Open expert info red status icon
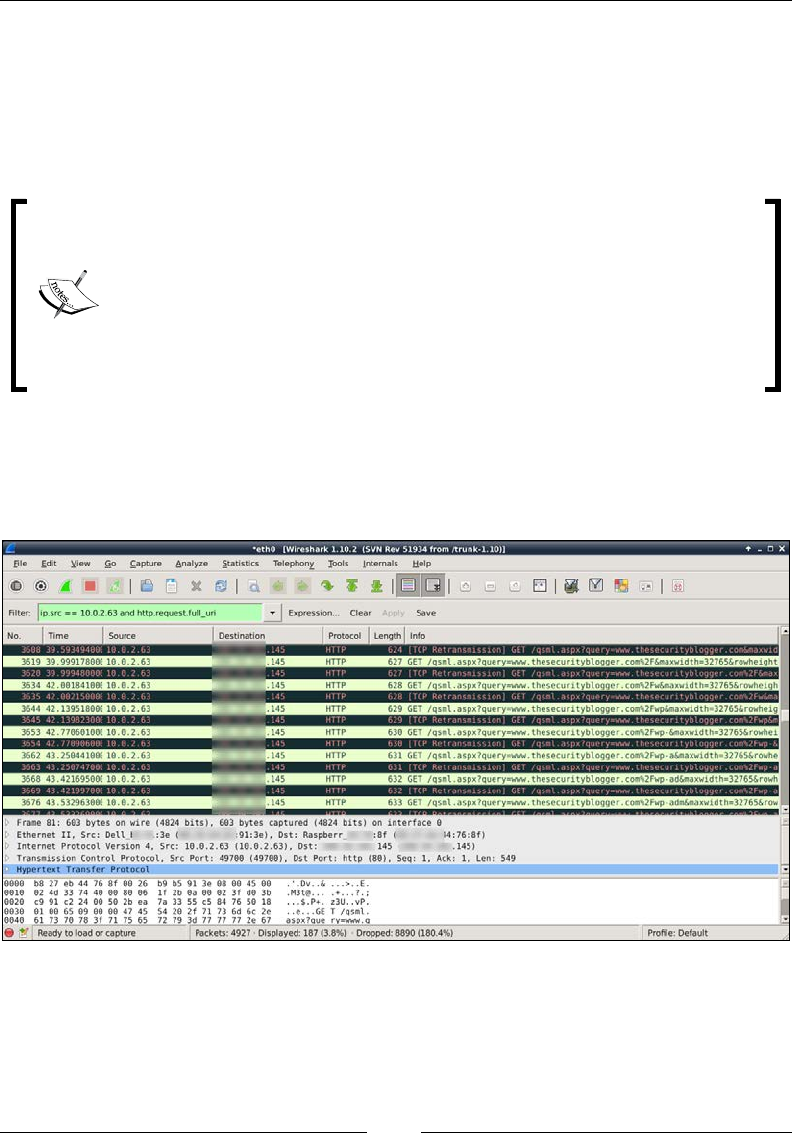Screen dimensions: 792x1142 coord(9,932)
